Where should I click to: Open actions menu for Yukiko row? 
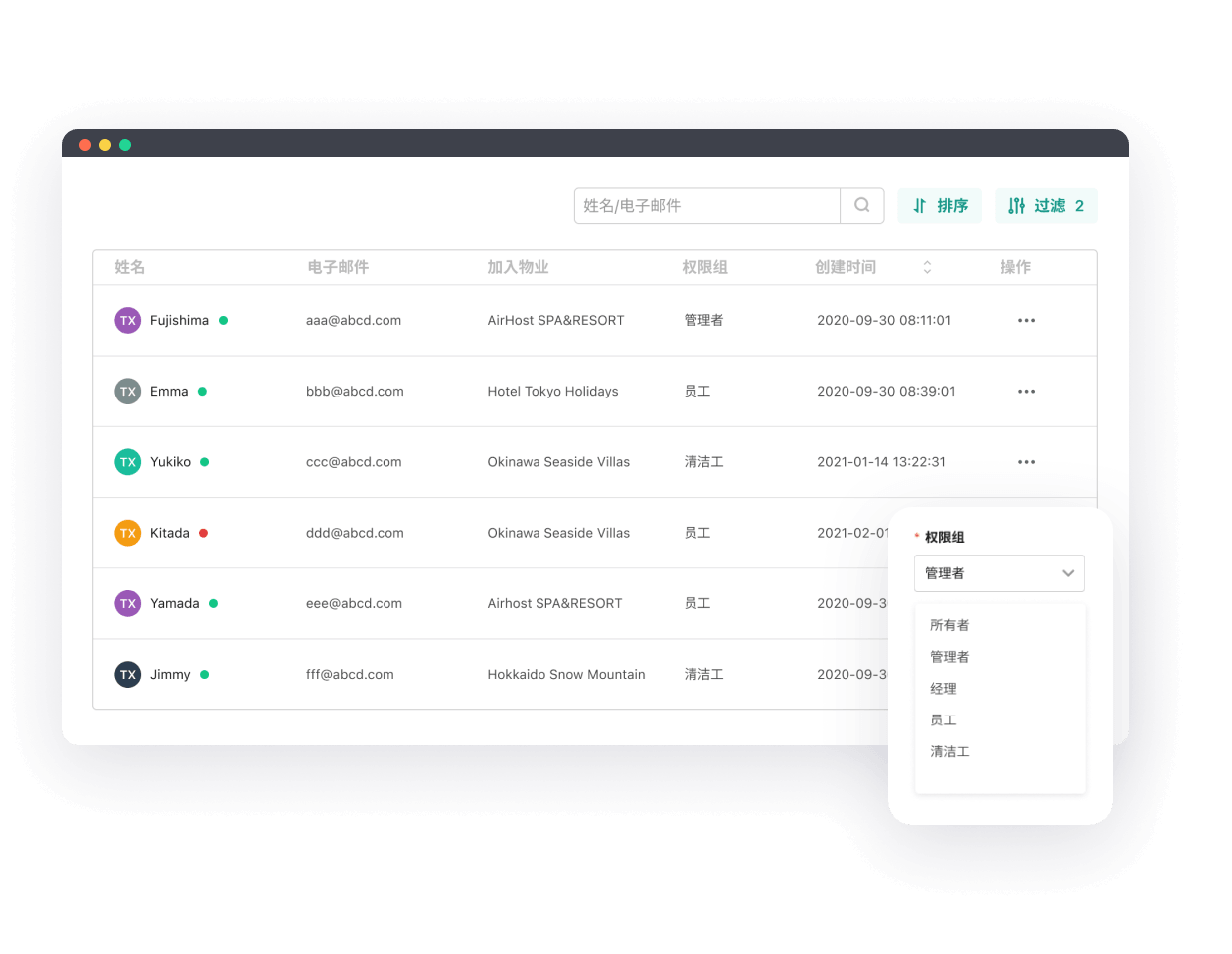pyautogui.click(x=1026, y=462)
